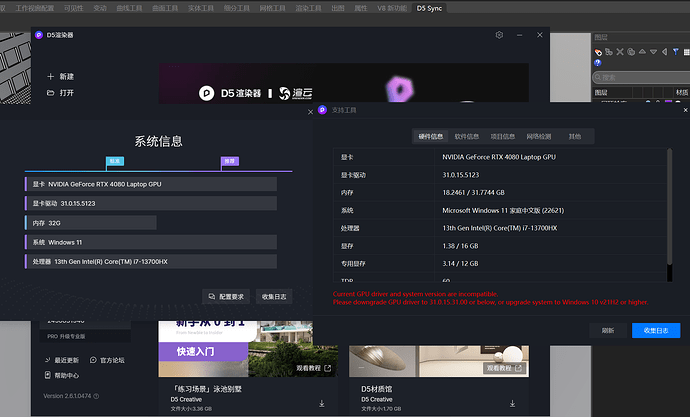Click the hardware info table scrollbar
This screenshot has width=690, height=417.
click(x=669, y=207)
